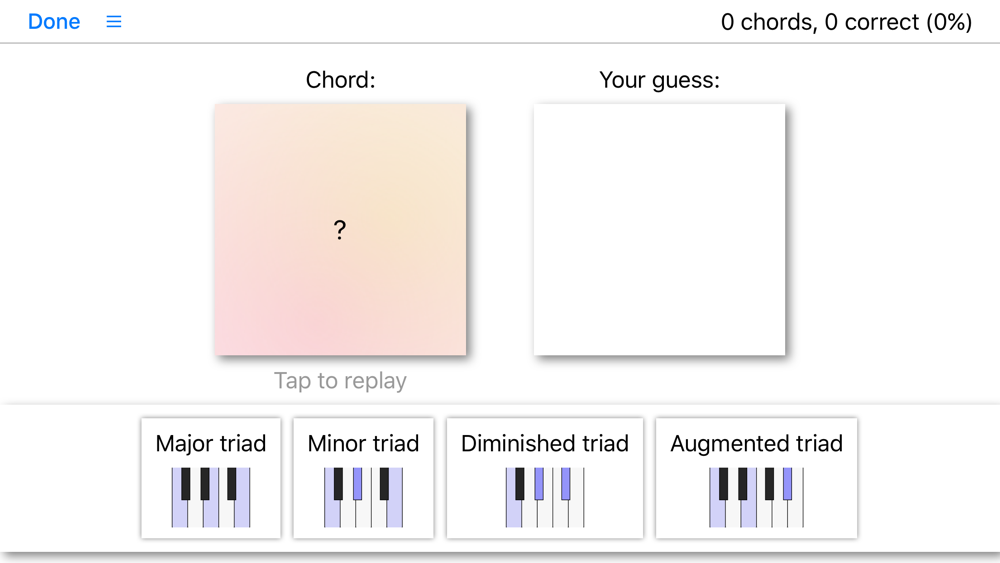Click the question mark on chord card

point(340,230)
